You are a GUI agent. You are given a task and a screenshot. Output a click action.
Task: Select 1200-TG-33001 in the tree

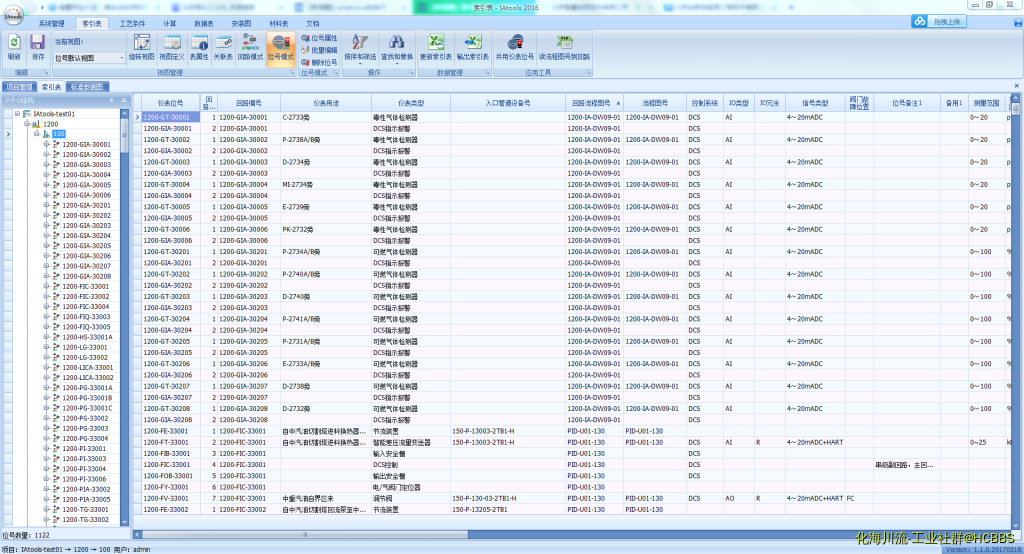coord(86,510)
